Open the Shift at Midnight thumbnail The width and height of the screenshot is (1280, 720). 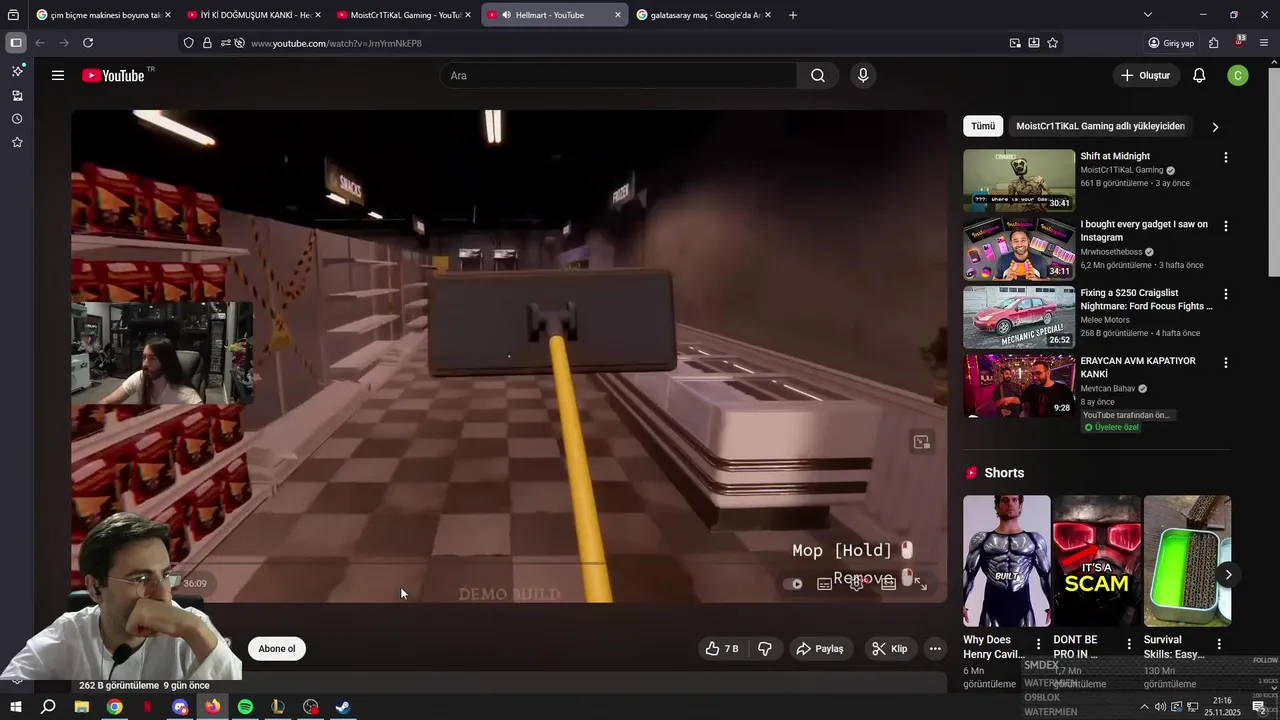point(1019,181)
